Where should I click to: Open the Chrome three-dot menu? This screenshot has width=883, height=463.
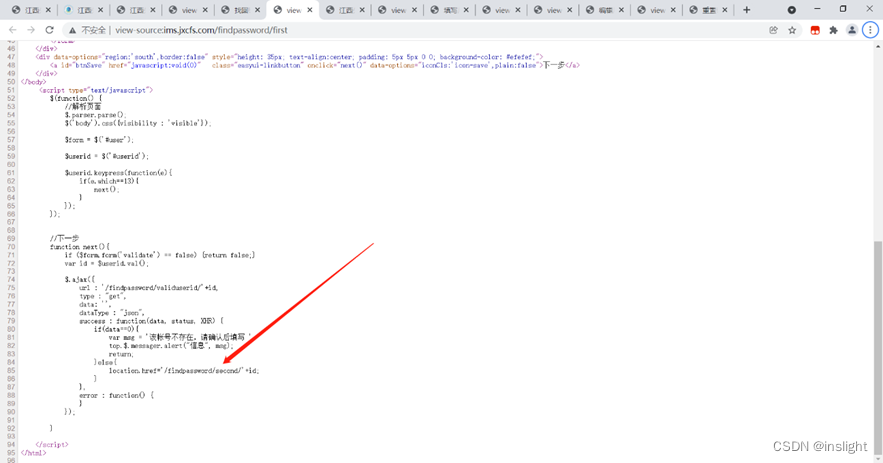click(871, 30)
